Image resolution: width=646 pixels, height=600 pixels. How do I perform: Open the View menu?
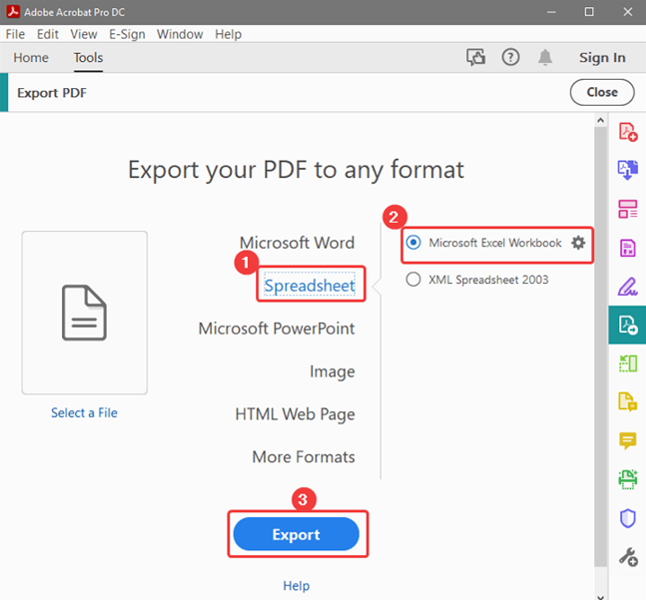pyautogui.click(x=84, y=34)
